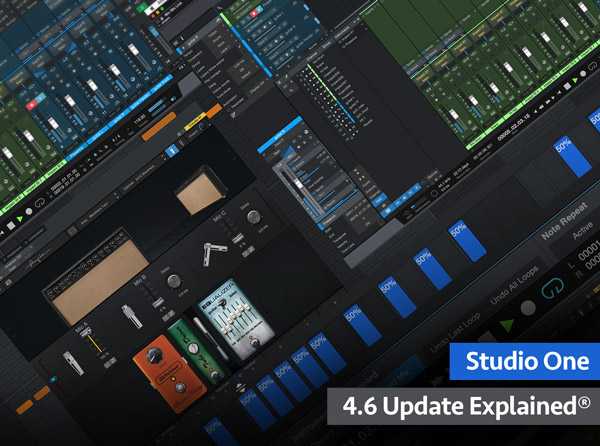Adjust the Mic A yellow level fader
Image resolution: width=600 pixels, height=446 pixels.
[92, 340]
